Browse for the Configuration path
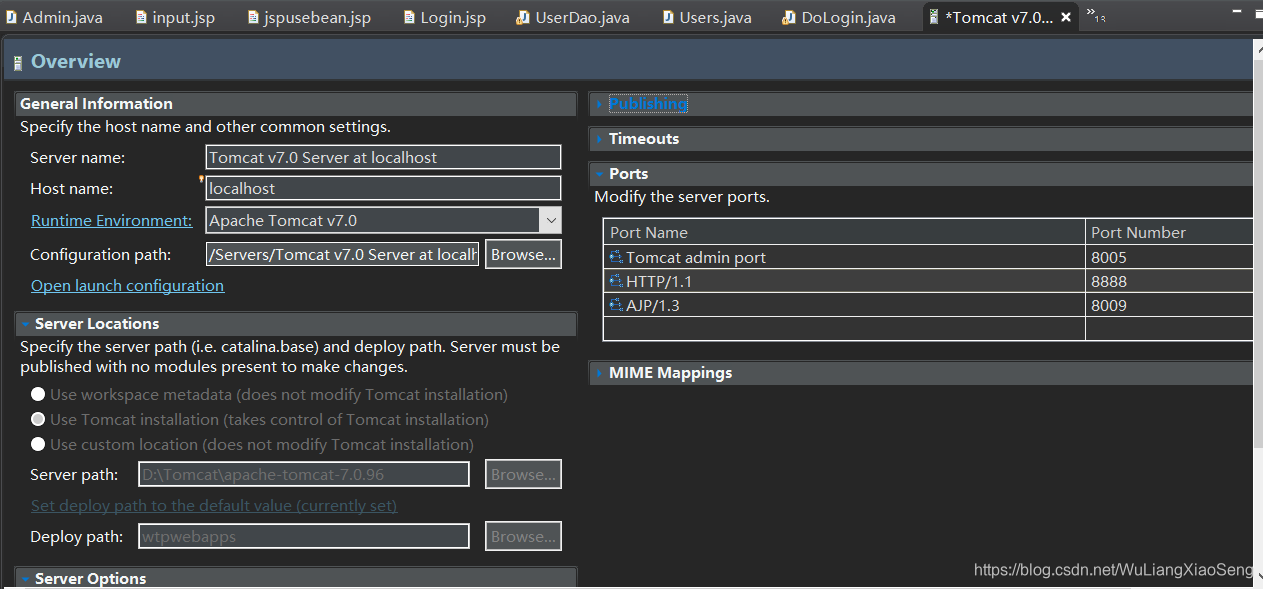1263x589 pixels. 523,254
